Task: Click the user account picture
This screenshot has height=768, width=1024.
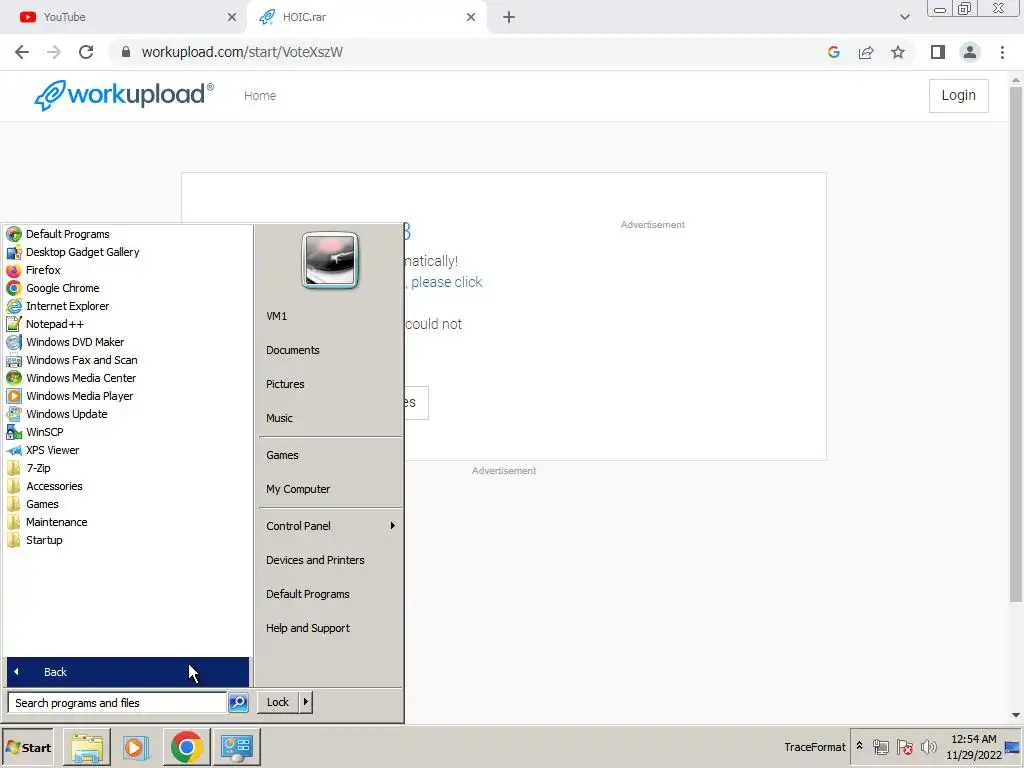Action: click(330, 260)
